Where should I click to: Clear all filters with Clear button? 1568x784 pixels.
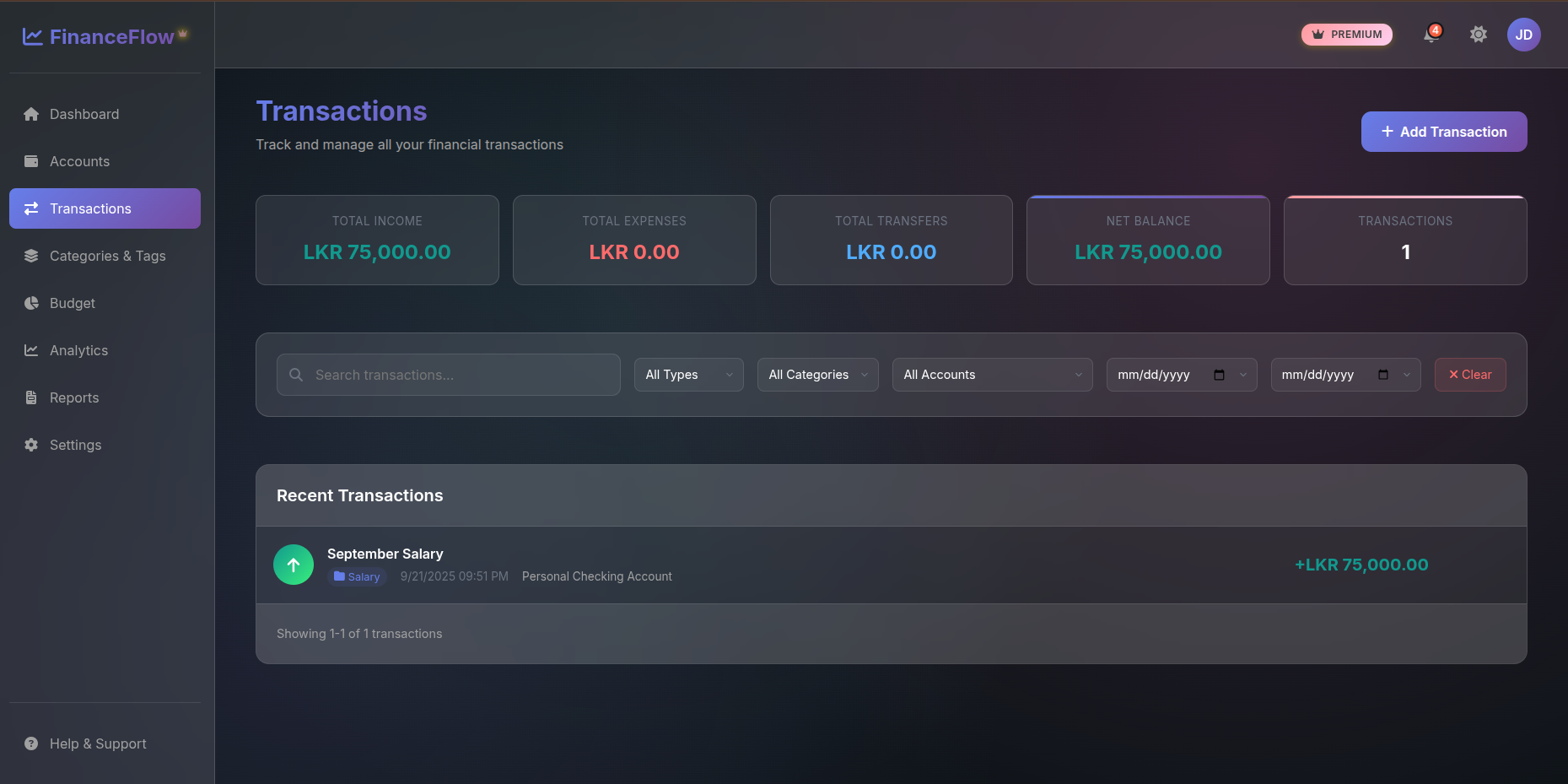coord(1469,375)
